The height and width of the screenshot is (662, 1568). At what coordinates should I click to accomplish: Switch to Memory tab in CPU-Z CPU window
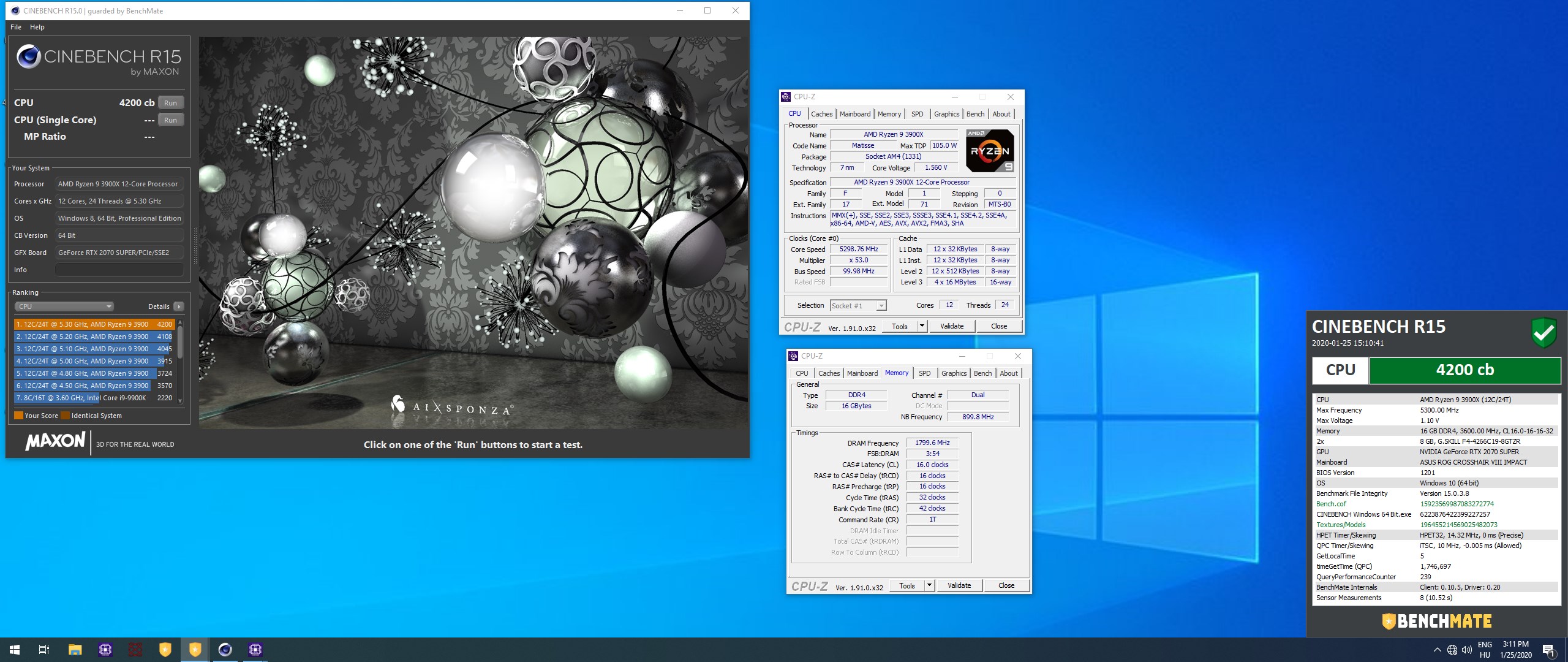point(889,114)
